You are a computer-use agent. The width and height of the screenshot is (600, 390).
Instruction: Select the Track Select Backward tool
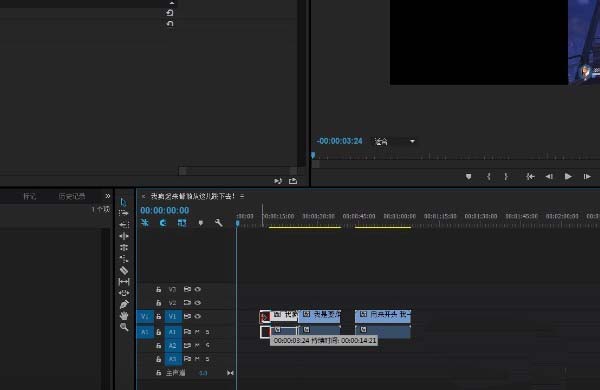tap(124, 225)
